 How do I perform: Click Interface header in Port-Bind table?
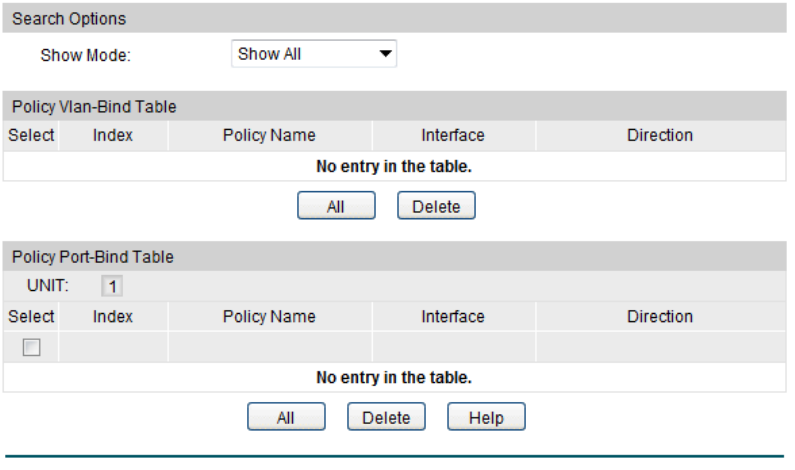pos(453,316)
